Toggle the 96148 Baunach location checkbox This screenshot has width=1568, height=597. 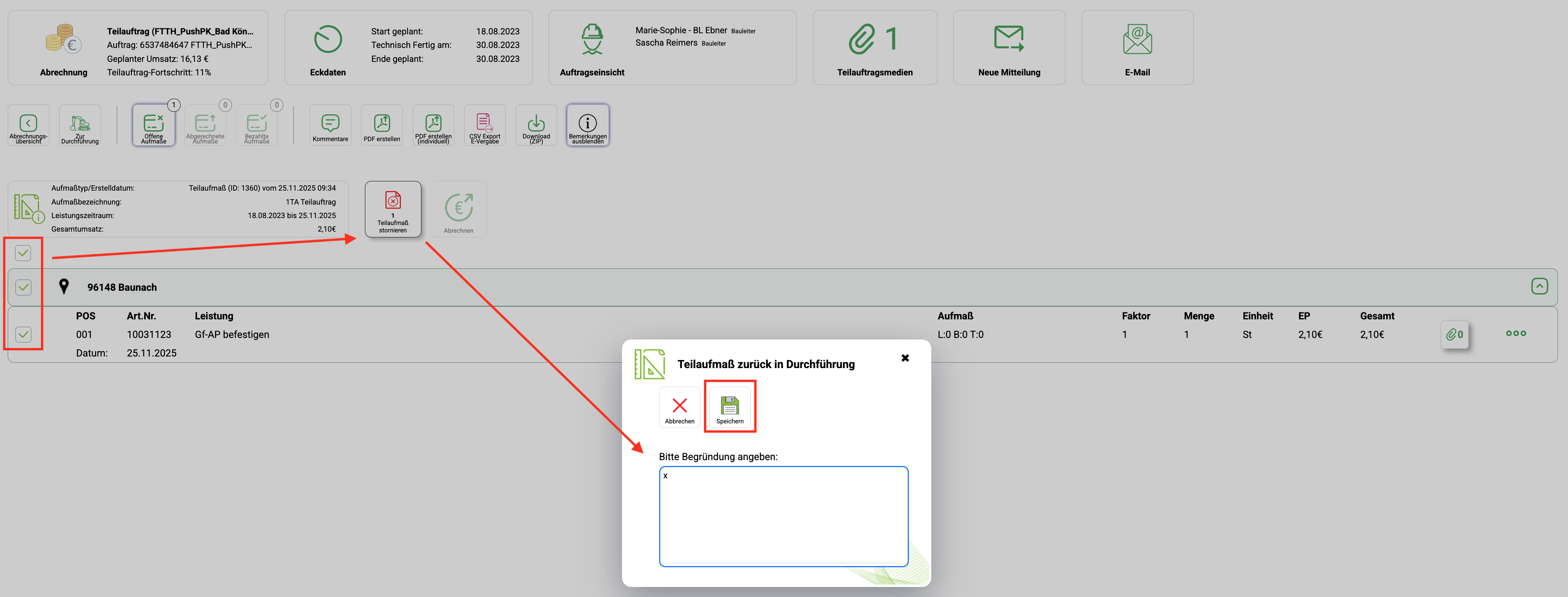coord(23,287)
